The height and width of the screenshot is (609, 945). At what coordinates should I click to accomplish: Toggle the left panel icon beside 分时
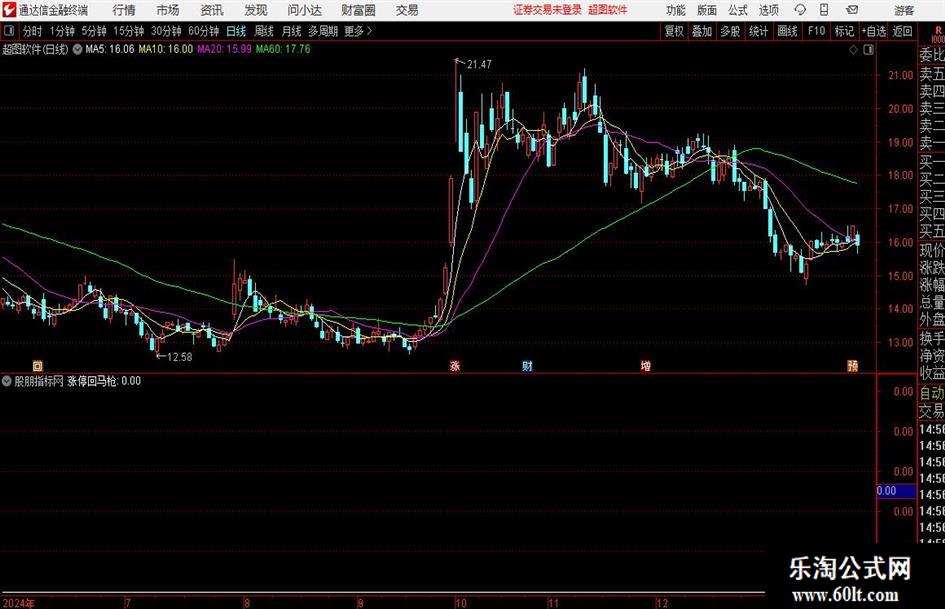tap(8, 31)
